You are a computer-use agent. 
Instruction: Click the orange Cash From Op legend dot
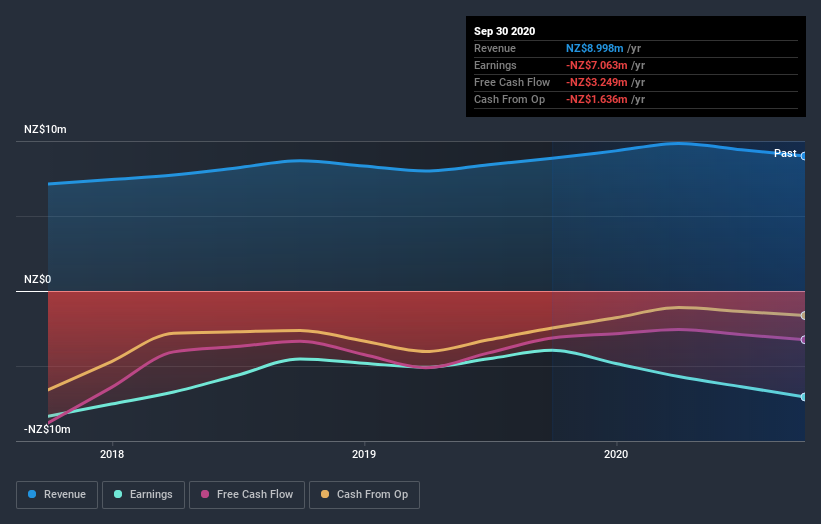325,494
